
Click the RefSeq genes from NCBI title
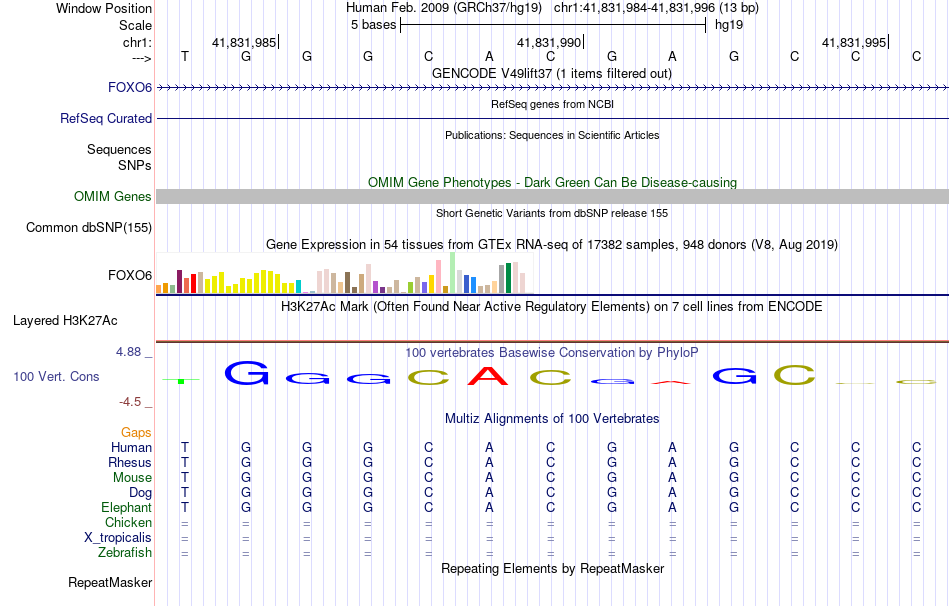552,104
